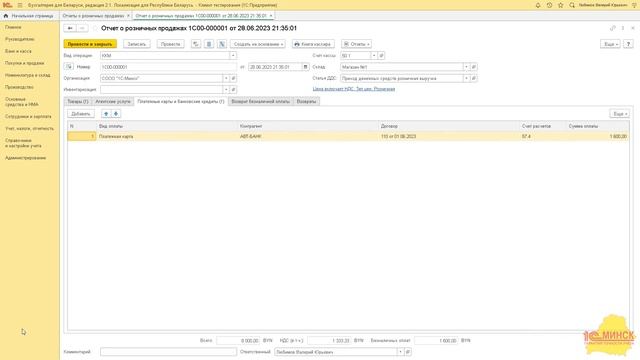This screenshot has height=360, width=640.
Task: Expand the Вид операции dropdown
Action: pos(233,55)
